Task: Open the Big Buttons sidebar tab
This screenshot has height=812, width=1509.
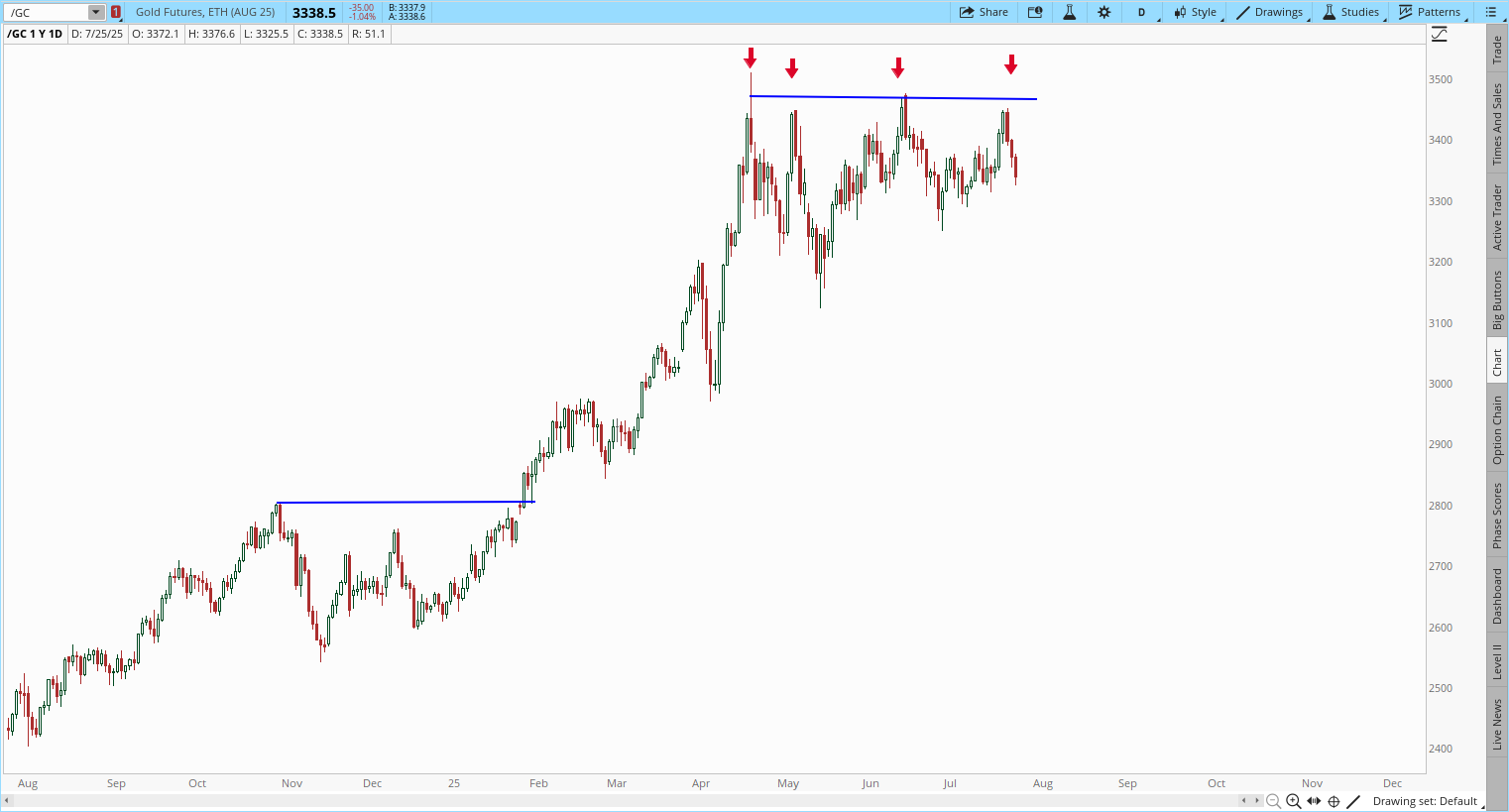Action: tap(1497, 299)
